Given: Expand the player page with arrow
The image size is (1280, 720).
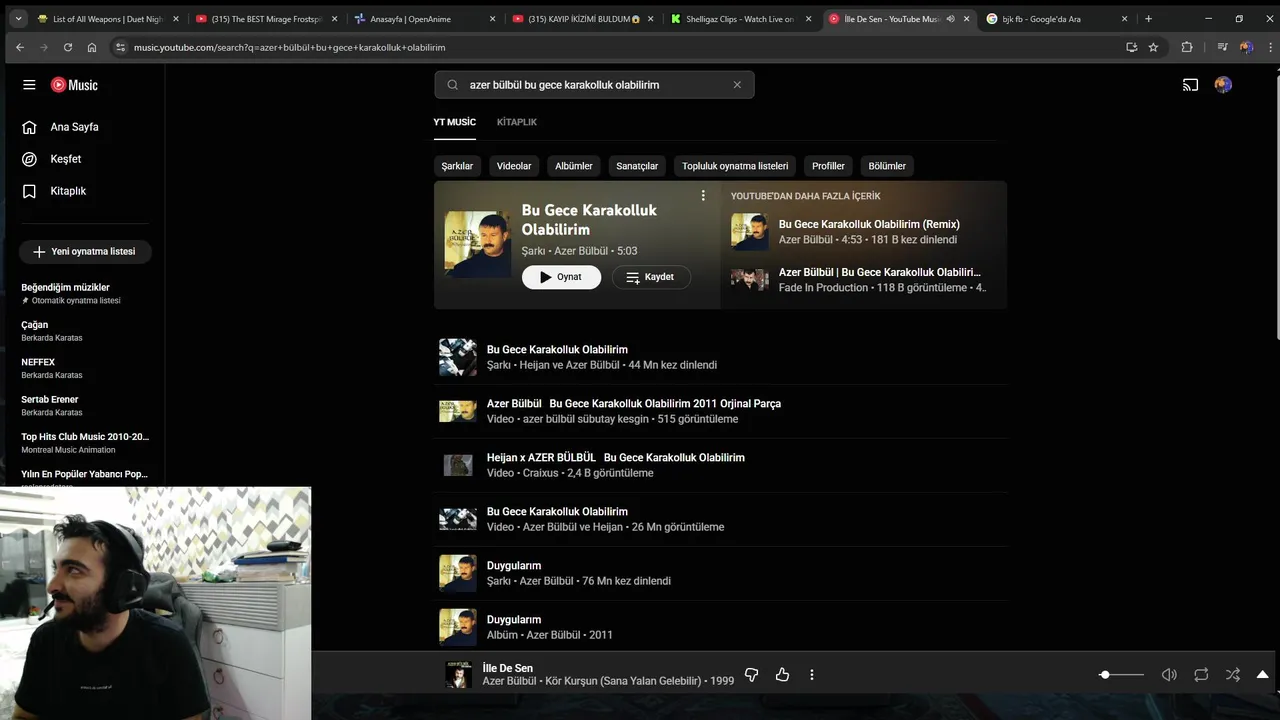Looking at the screenshot, I should click(1263, 675).
